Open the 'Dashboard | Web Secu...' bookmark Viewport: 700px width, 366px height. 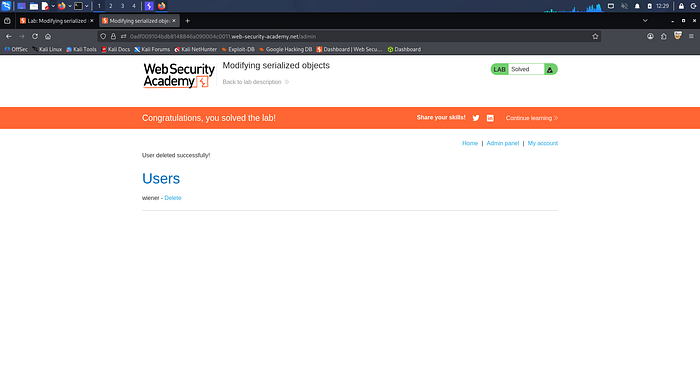tap(350, 49)
